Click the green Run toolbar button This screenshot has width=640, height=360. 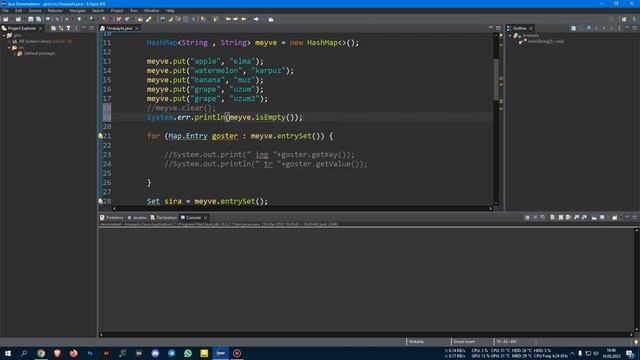click(x=79, y=19)
